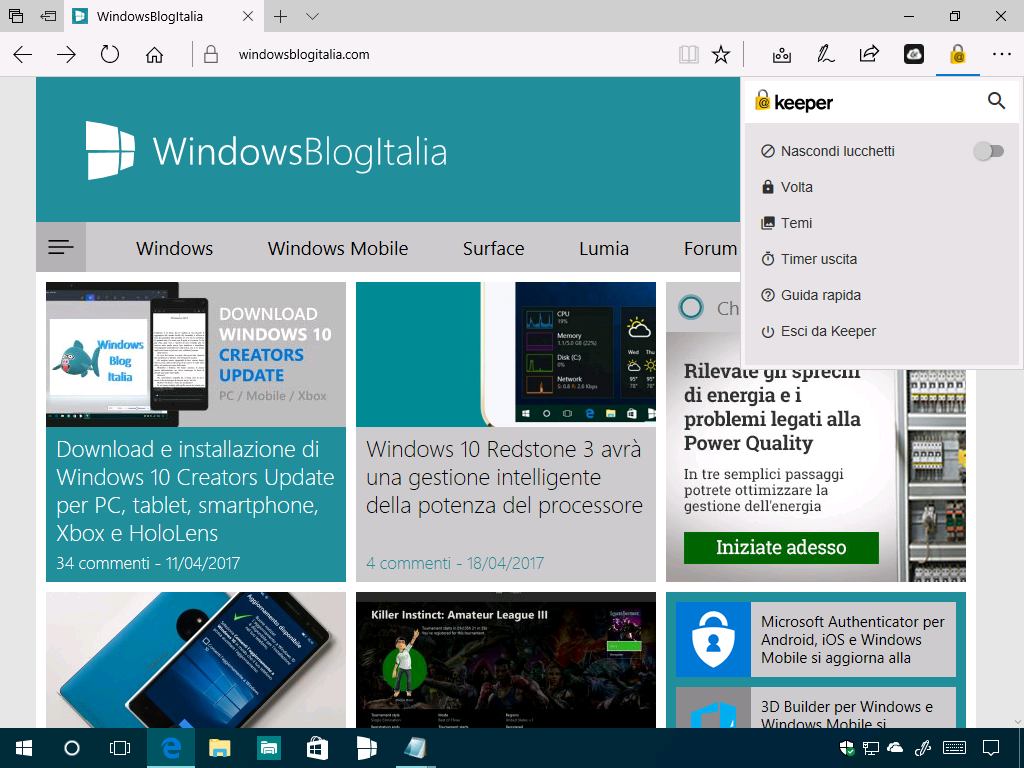Viewport: 1024px width, 768px height.
Task: Open the black cloud extension icon
Action: pyautogui.click(x=914, y=55)
